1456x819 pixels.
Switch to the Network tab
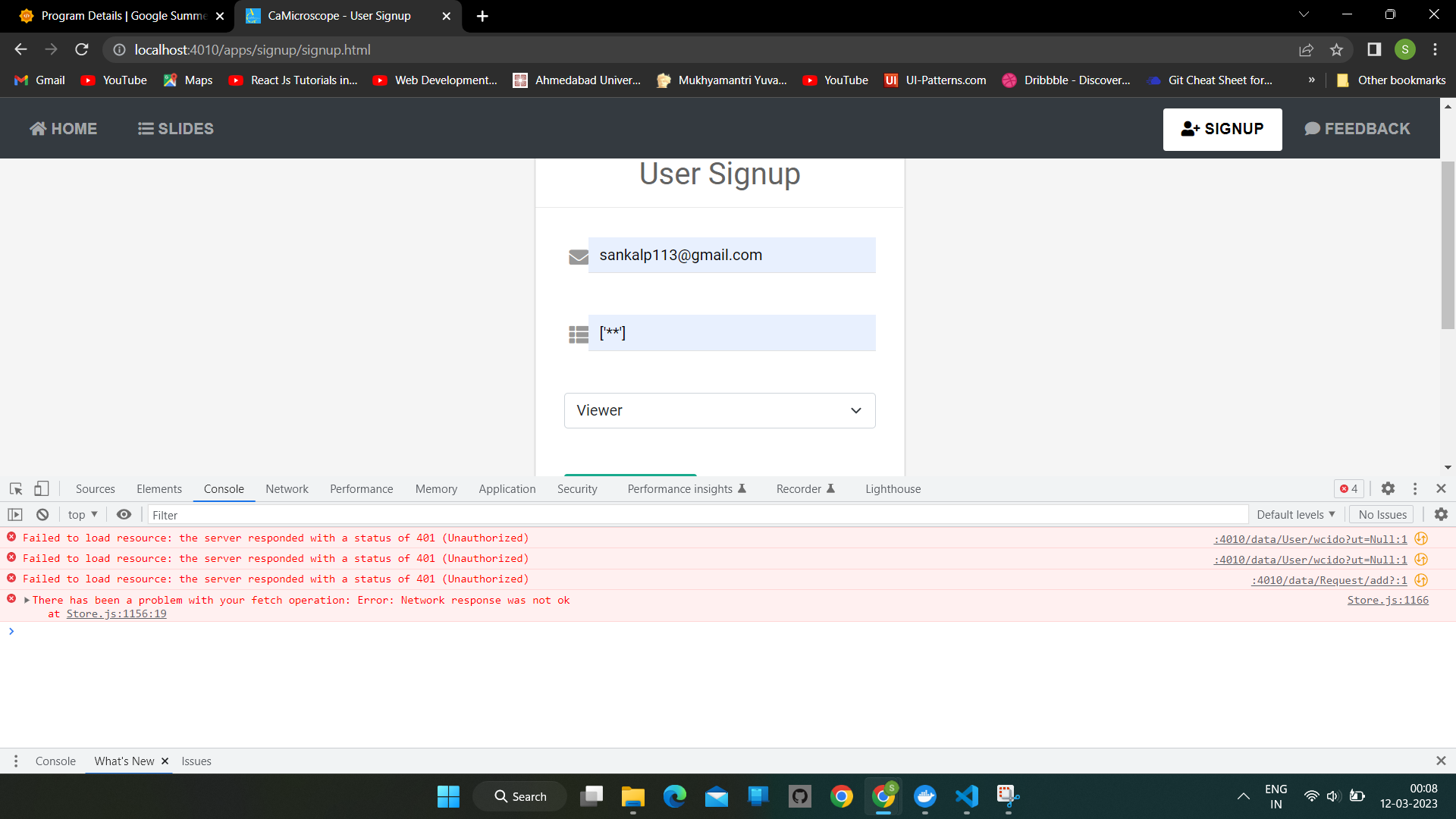coord(287,489)
